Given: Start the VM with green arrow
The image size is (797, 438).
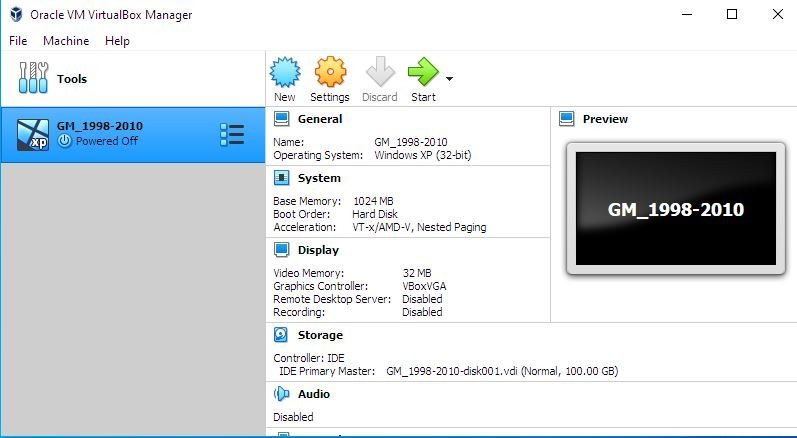Looking at the screenshot, I should (423, 72).
